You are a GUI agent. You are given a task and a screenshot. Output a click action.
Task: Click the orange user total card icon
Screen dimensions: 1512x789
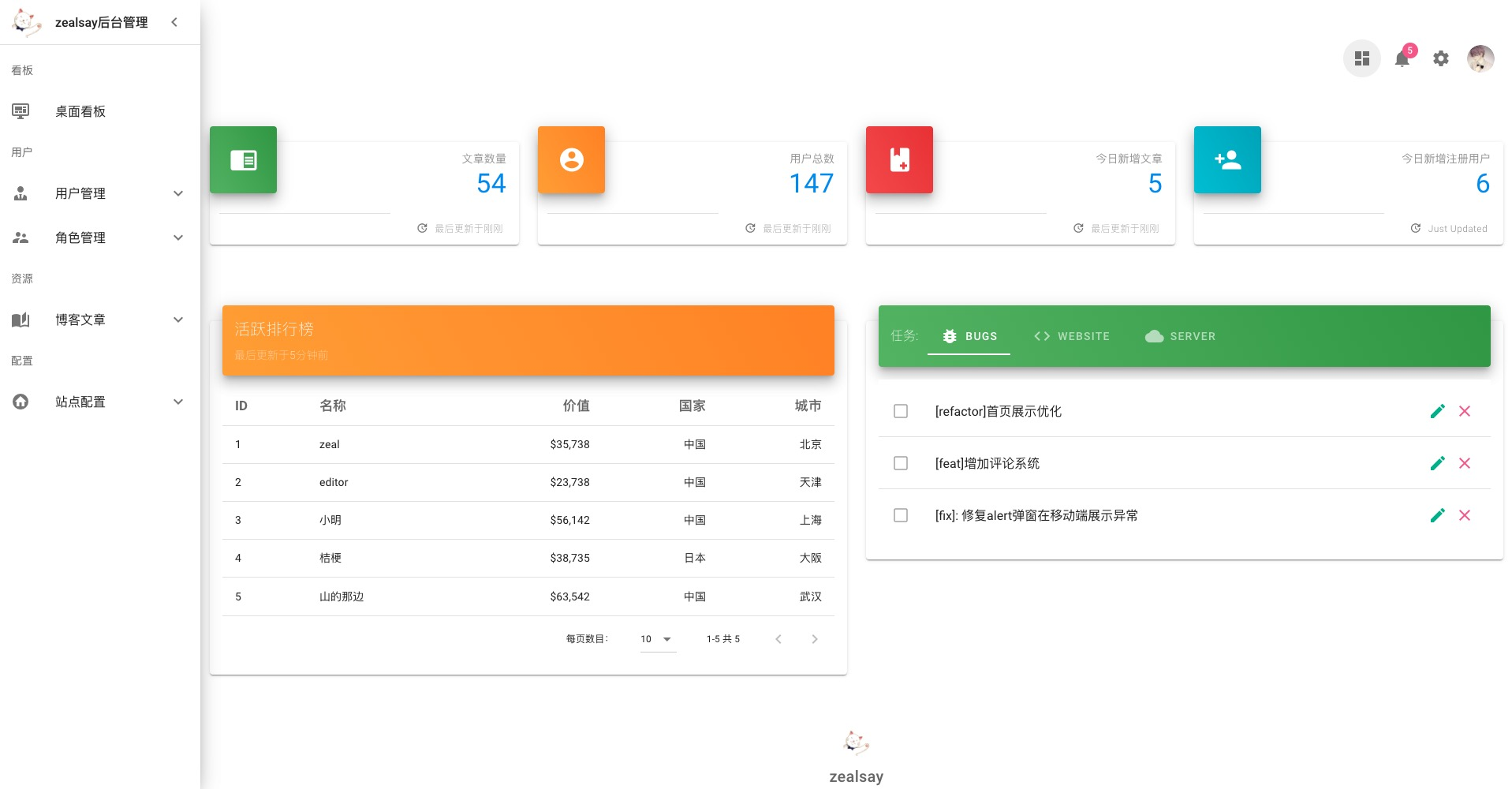click(x=571, y=160)
